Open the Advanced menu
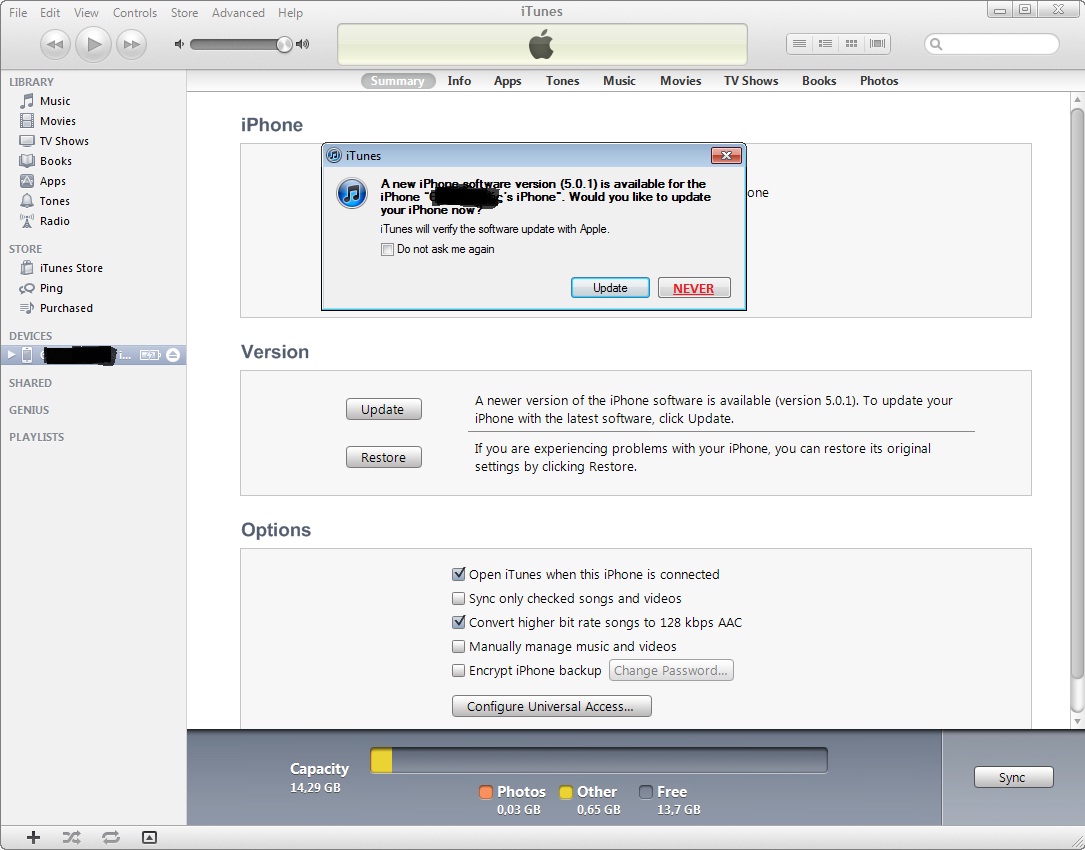The height and width of the screenshot is (850, 1085). [x=238, y=12]
